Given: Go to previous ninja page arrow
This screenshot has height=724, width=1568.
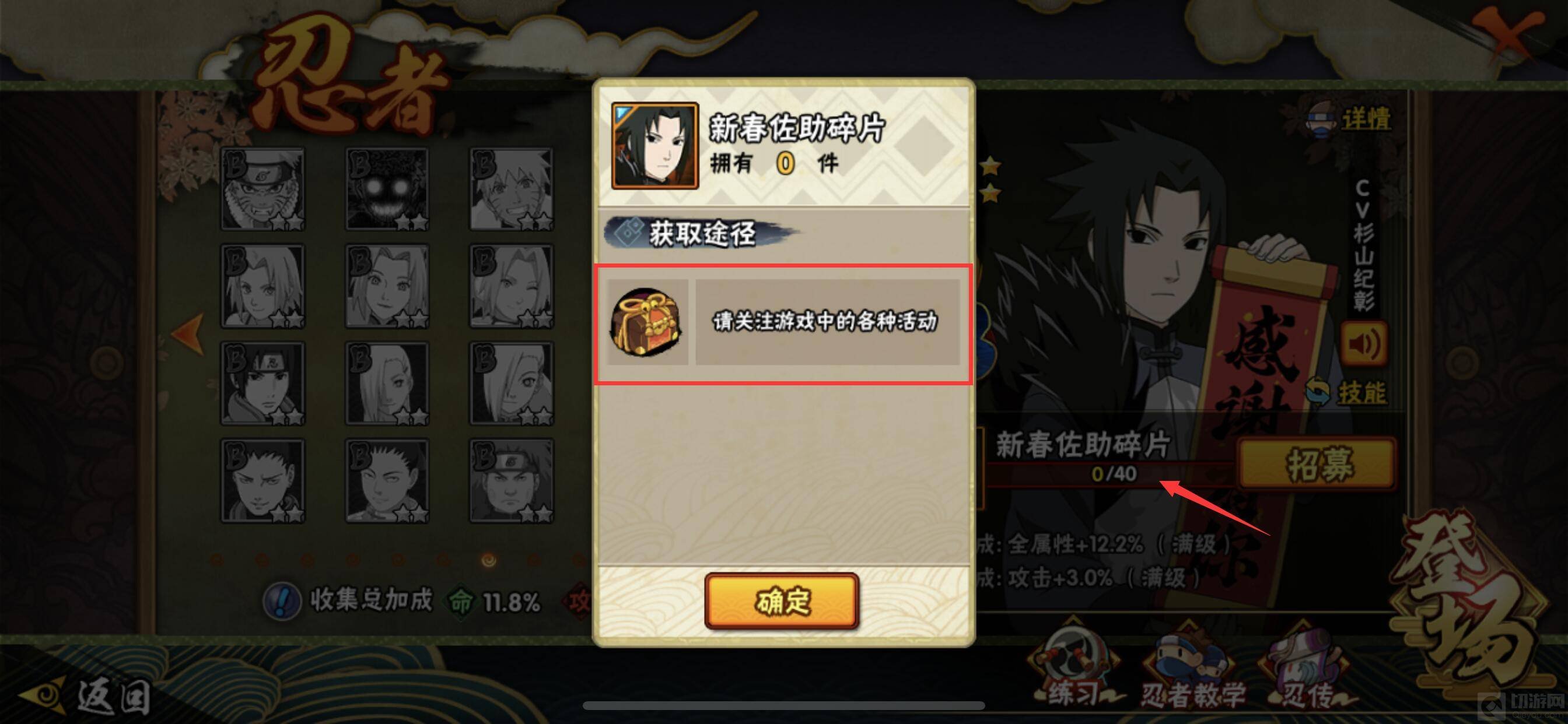Looking at the screenshot, I should [188, 333].
